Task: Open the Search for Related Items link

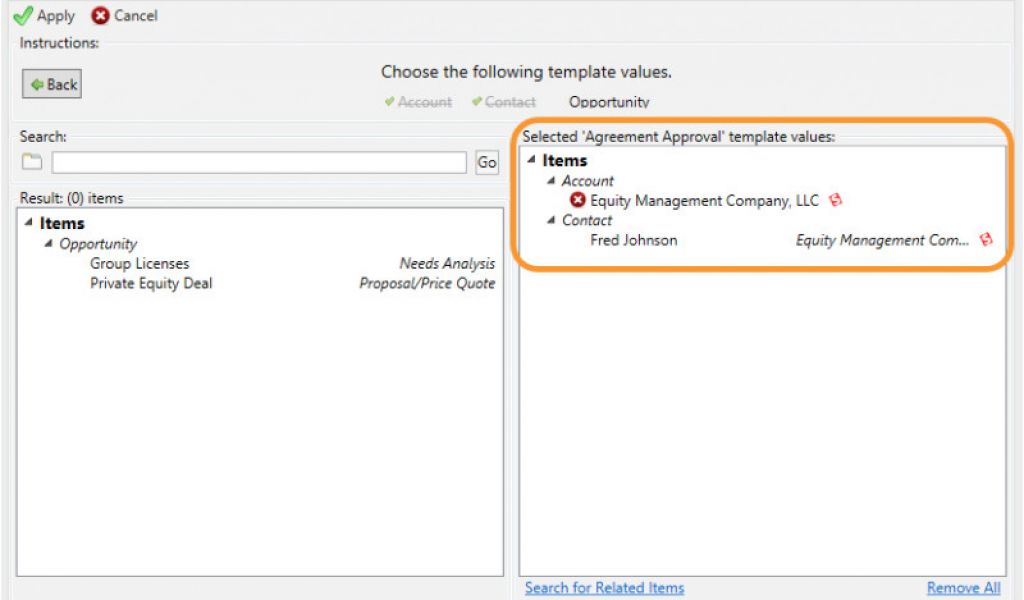Action: coord(605,587)
